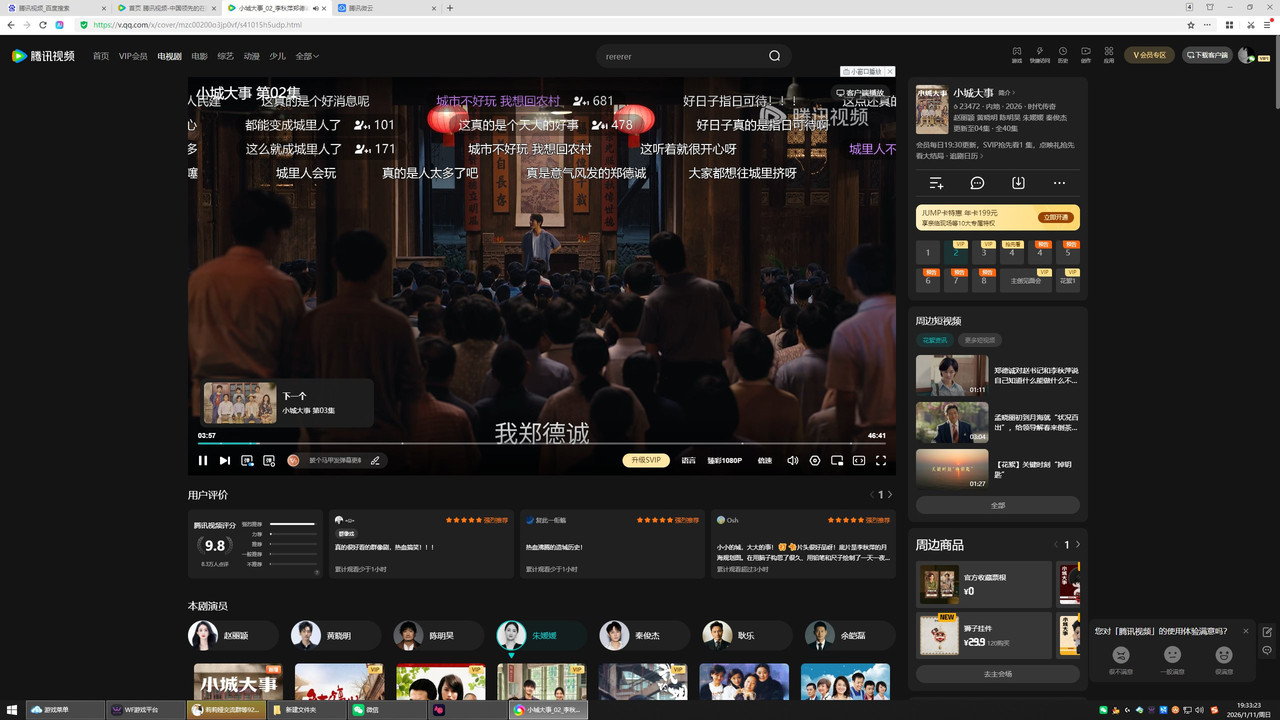The image size is (1280, 720).
Task: Go to next page of 用户评价
Action: click(890, 494)
